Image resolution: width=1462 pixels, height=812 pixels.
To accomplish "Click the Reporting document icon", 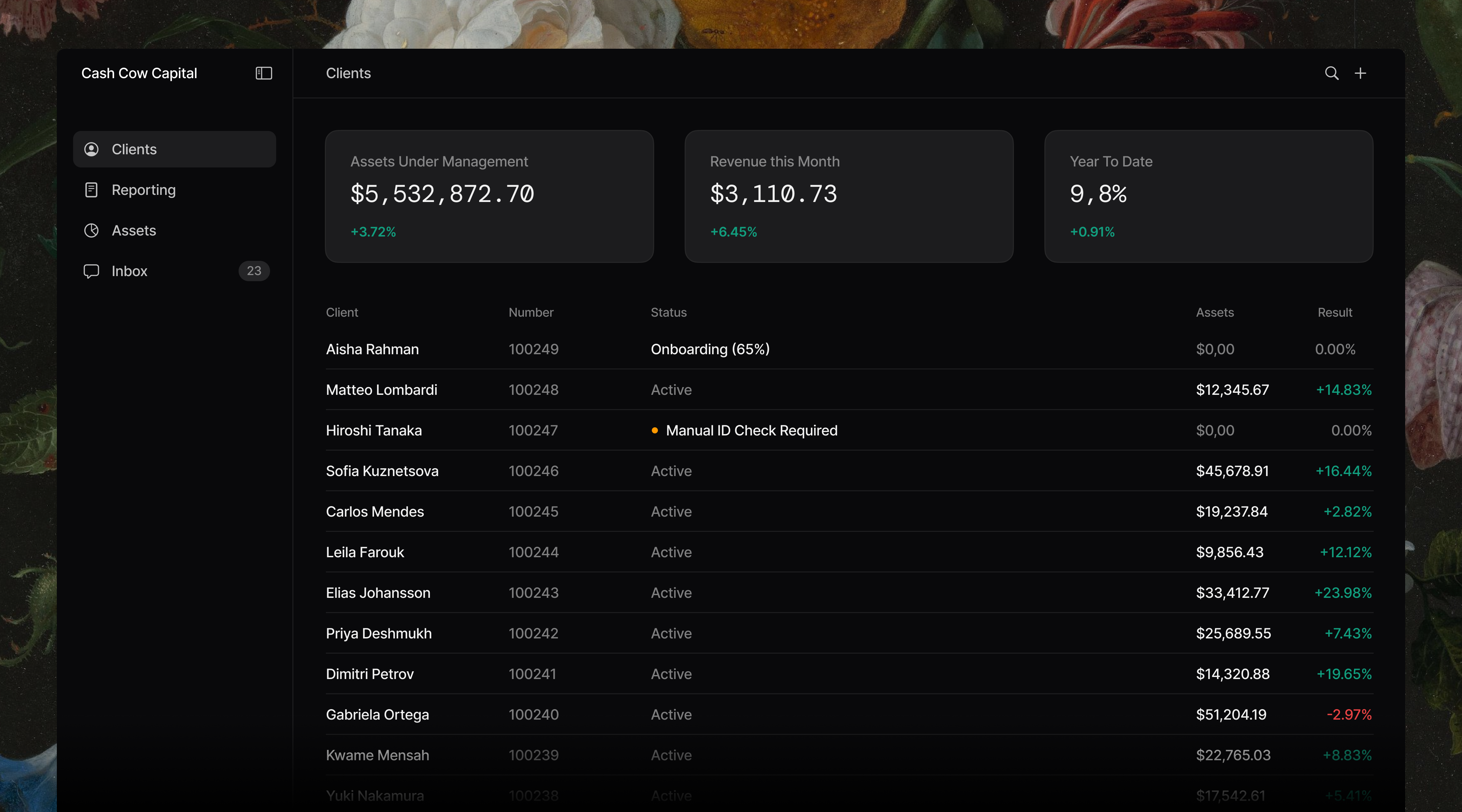I will click(91, 190).
